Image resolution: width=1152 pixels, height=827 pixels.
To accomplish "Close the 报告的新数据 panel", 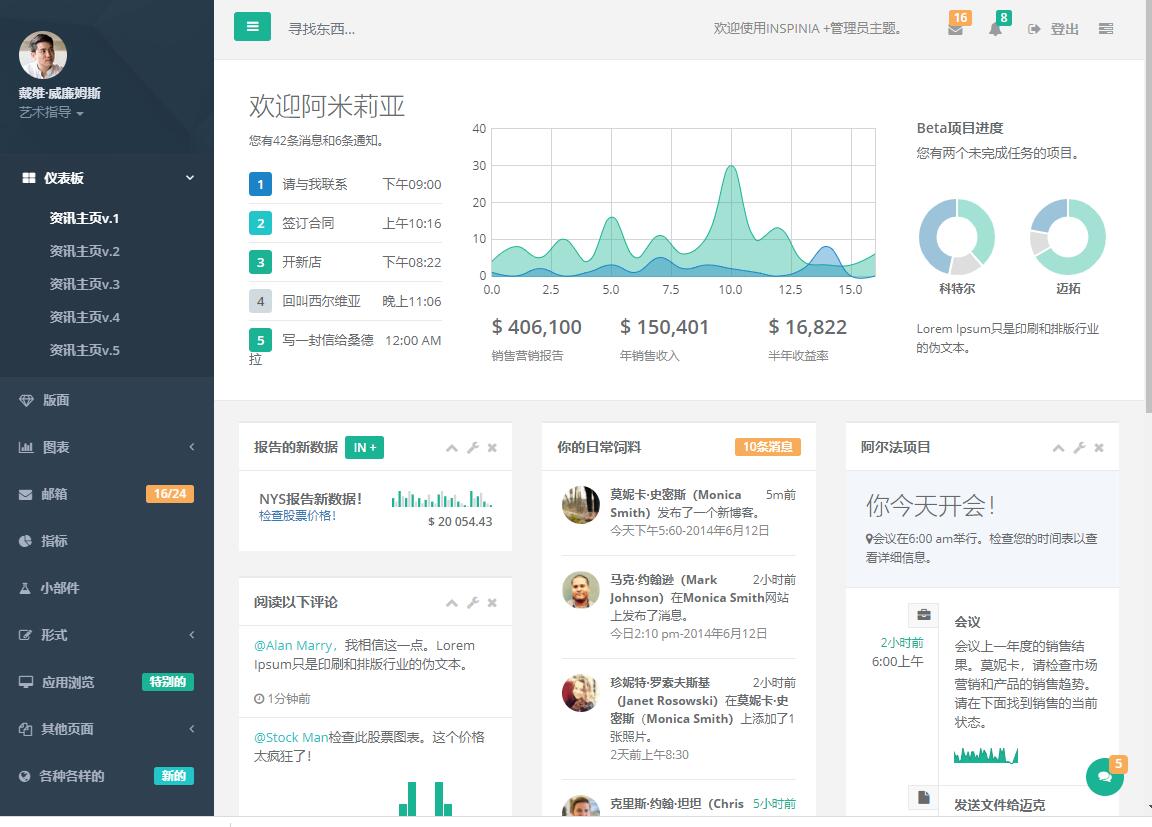I will (491, 447).
